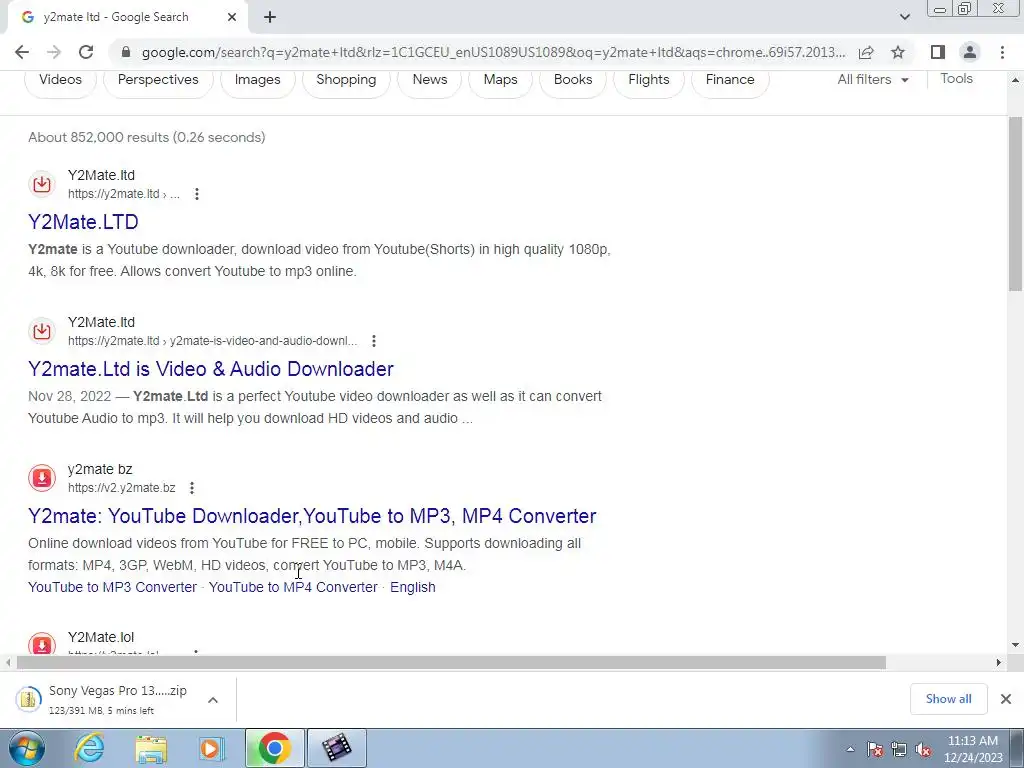Reload the Google search page
Viewport: 1024px width, 768px height.
(86, 52)
